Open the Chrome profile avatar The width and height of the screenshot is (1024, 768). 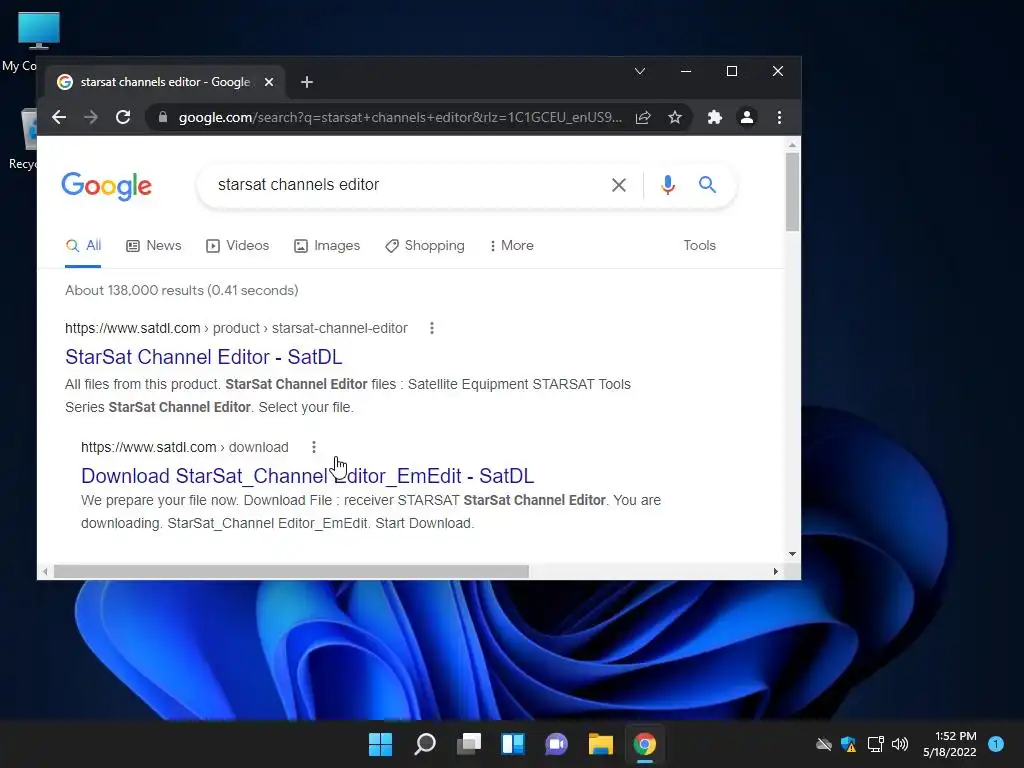coord(746,118)
